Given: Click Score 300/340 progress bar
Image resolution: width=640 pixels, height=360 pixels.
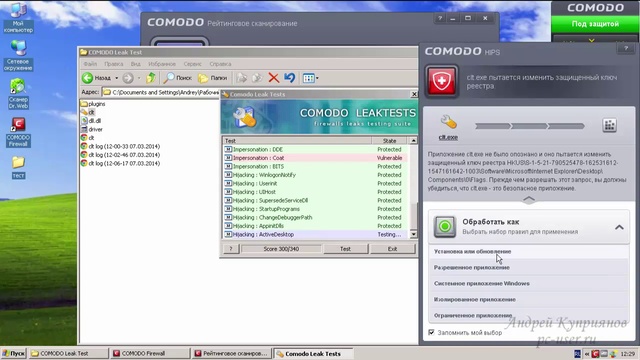Looking at the screenshot, I should pos(281,249).
